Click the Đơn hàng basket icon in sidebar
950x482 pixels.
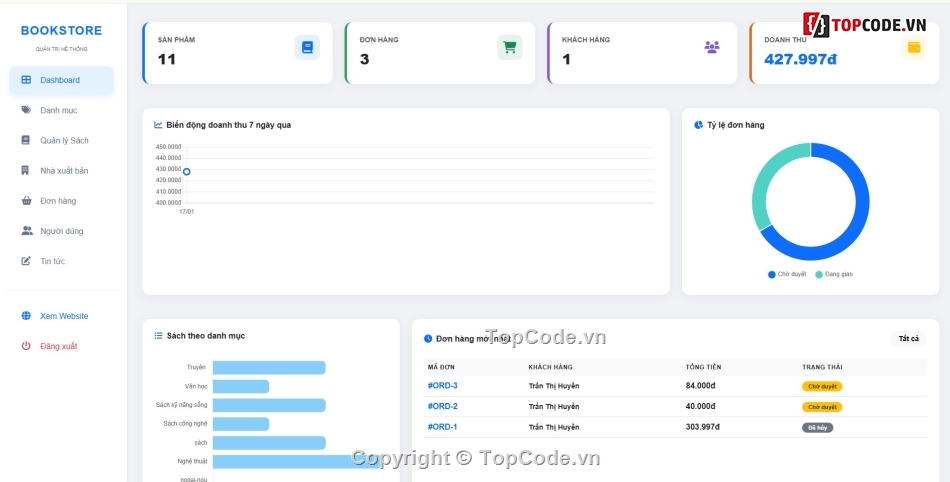pos(27,200)
